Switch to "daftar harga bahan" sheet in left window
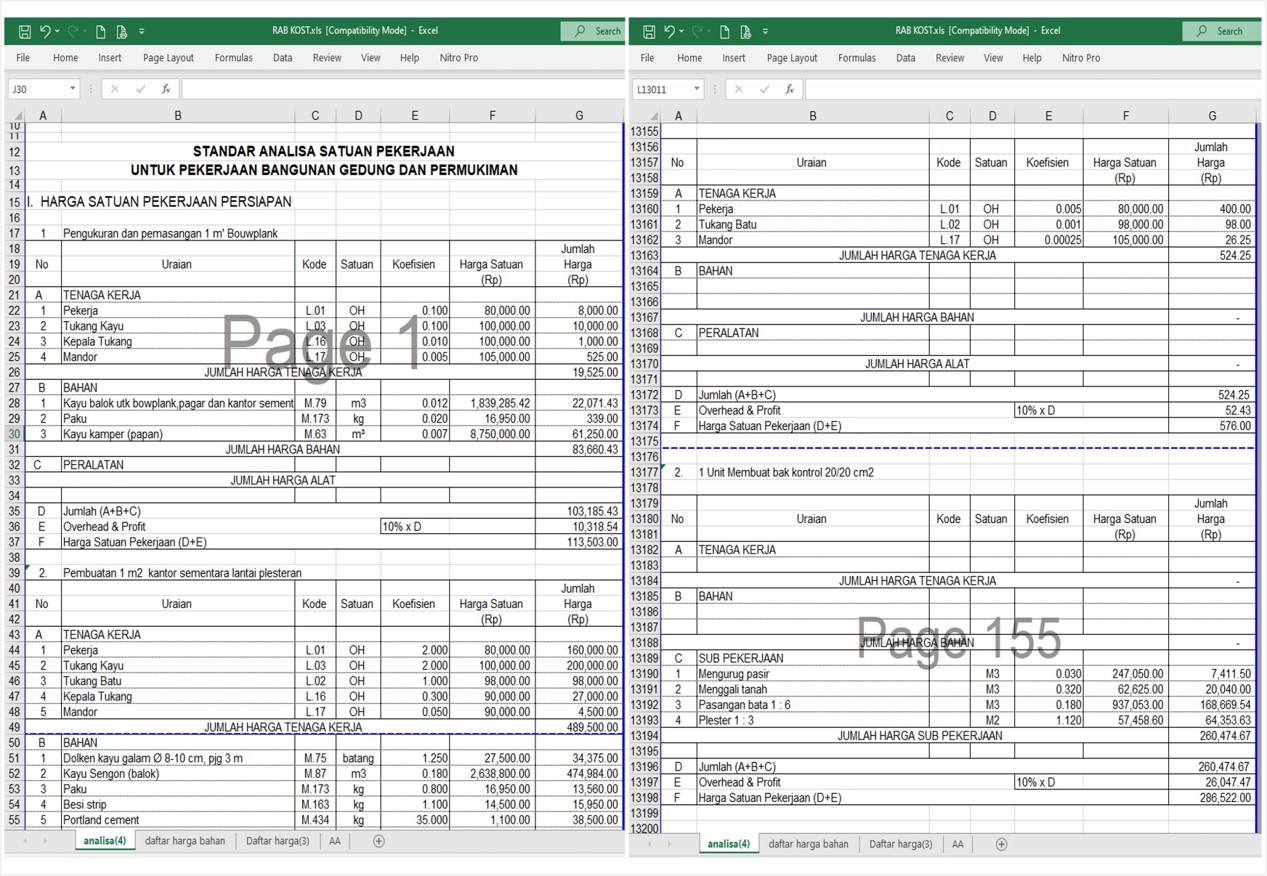 tap(185, 841)
